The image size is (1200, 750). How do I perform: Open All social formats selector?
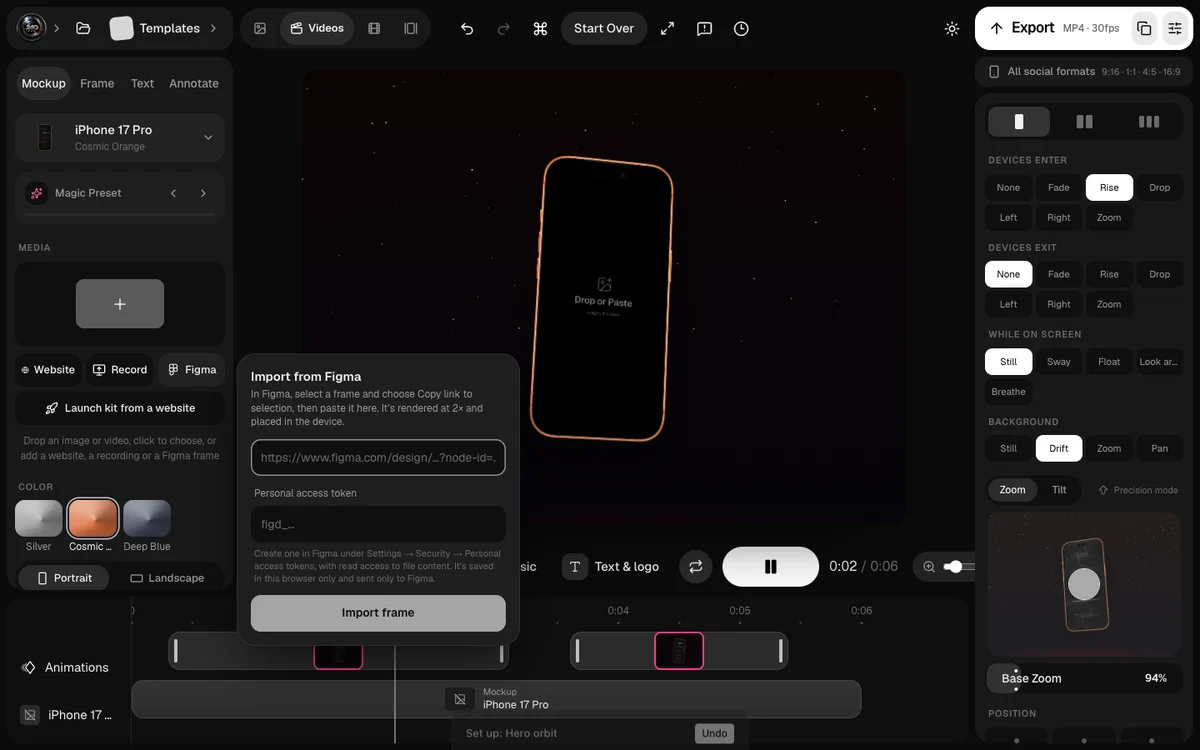click(1084, 72)
